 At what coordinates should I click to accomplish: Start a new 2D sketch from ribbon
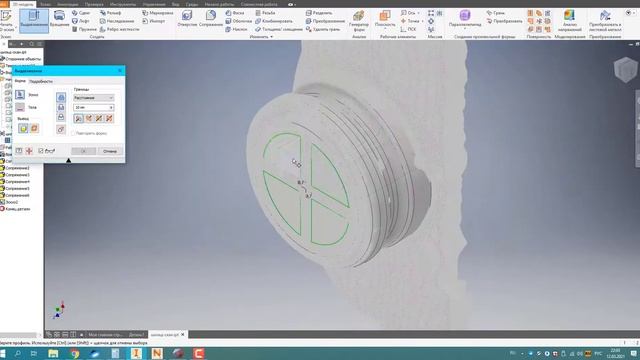(x=6, y=20)
